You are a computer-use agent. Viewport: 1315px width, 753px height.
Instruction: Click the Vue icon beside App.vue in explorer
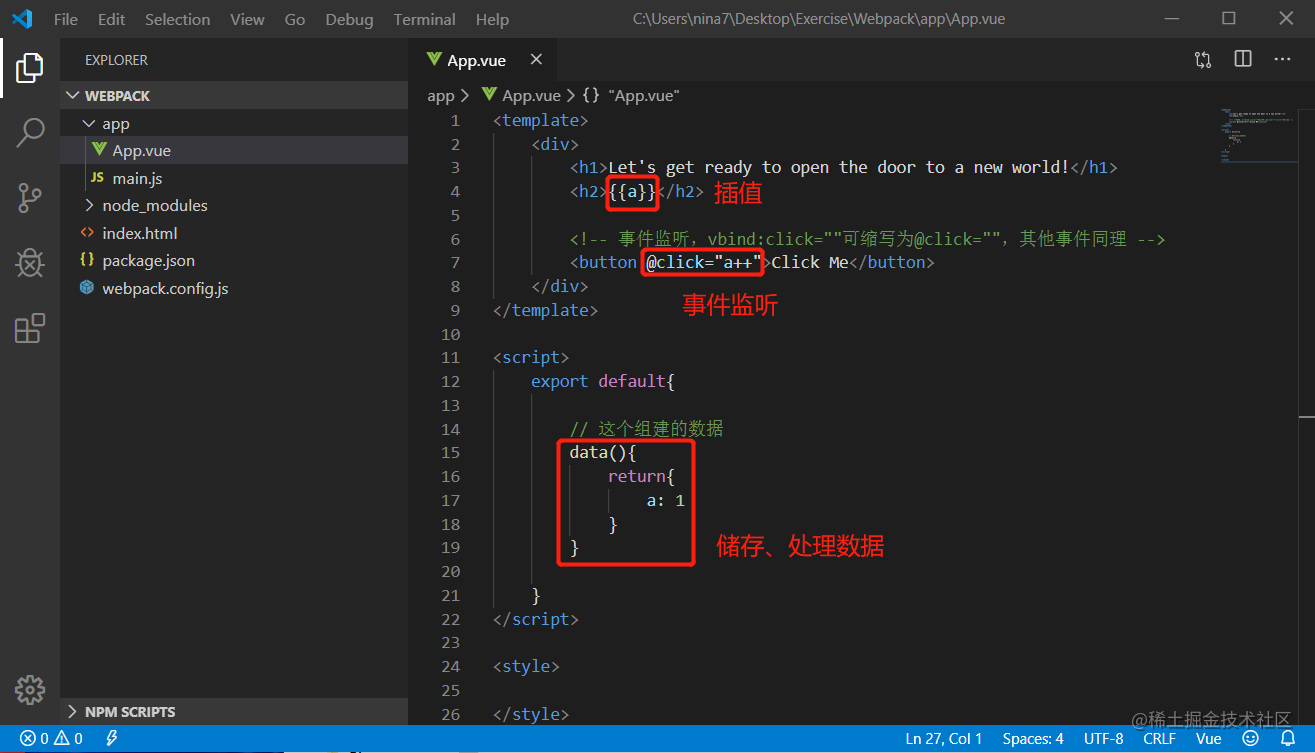99,150
